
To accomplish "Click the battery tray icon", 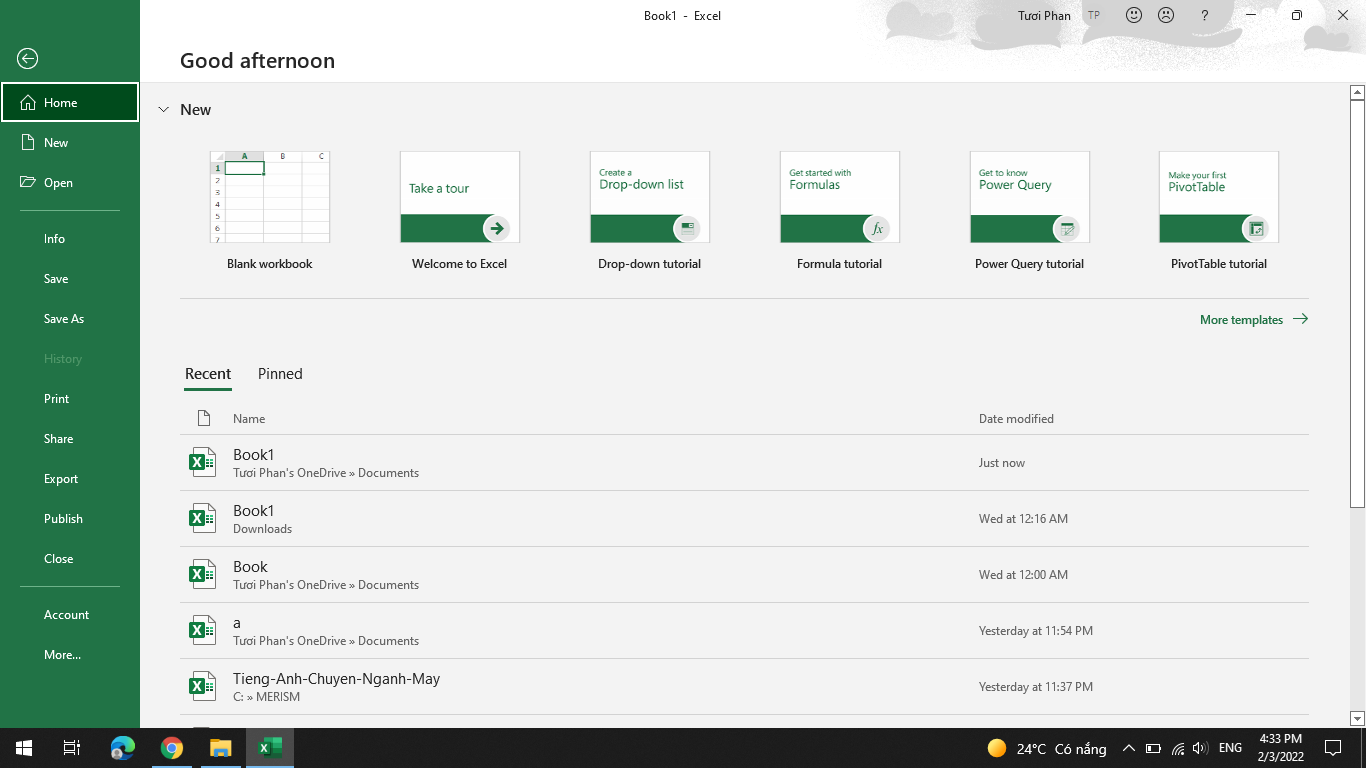I will [x=1153, y=748].
